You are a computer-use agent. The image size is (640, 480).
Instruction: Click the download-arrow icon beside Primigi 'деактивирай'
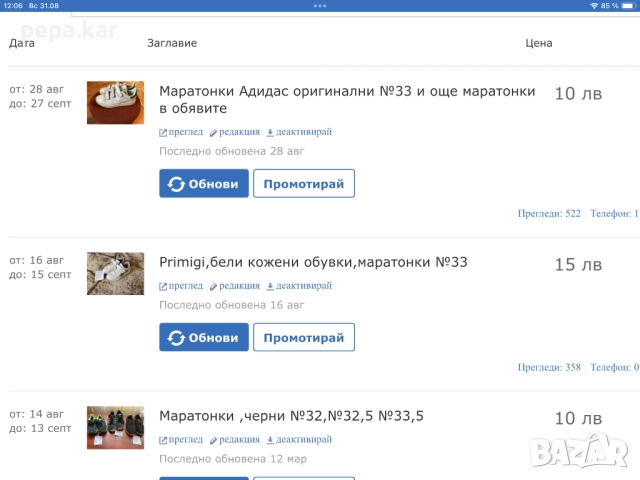270,287
